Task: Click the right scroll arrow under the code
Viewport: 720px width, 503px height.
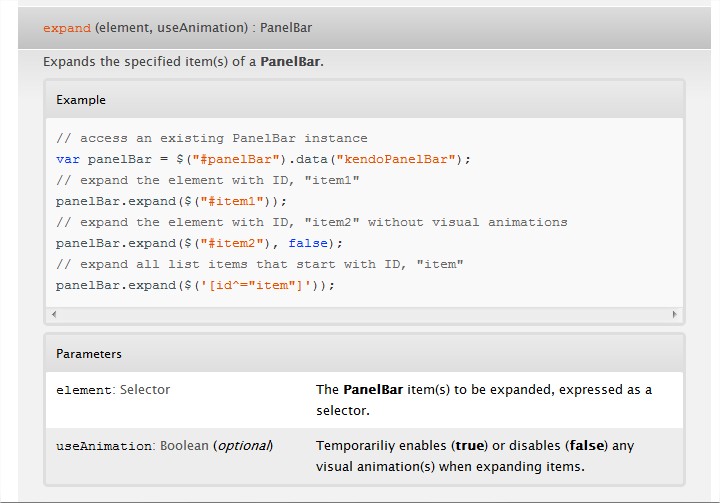Action: [675, 314]
